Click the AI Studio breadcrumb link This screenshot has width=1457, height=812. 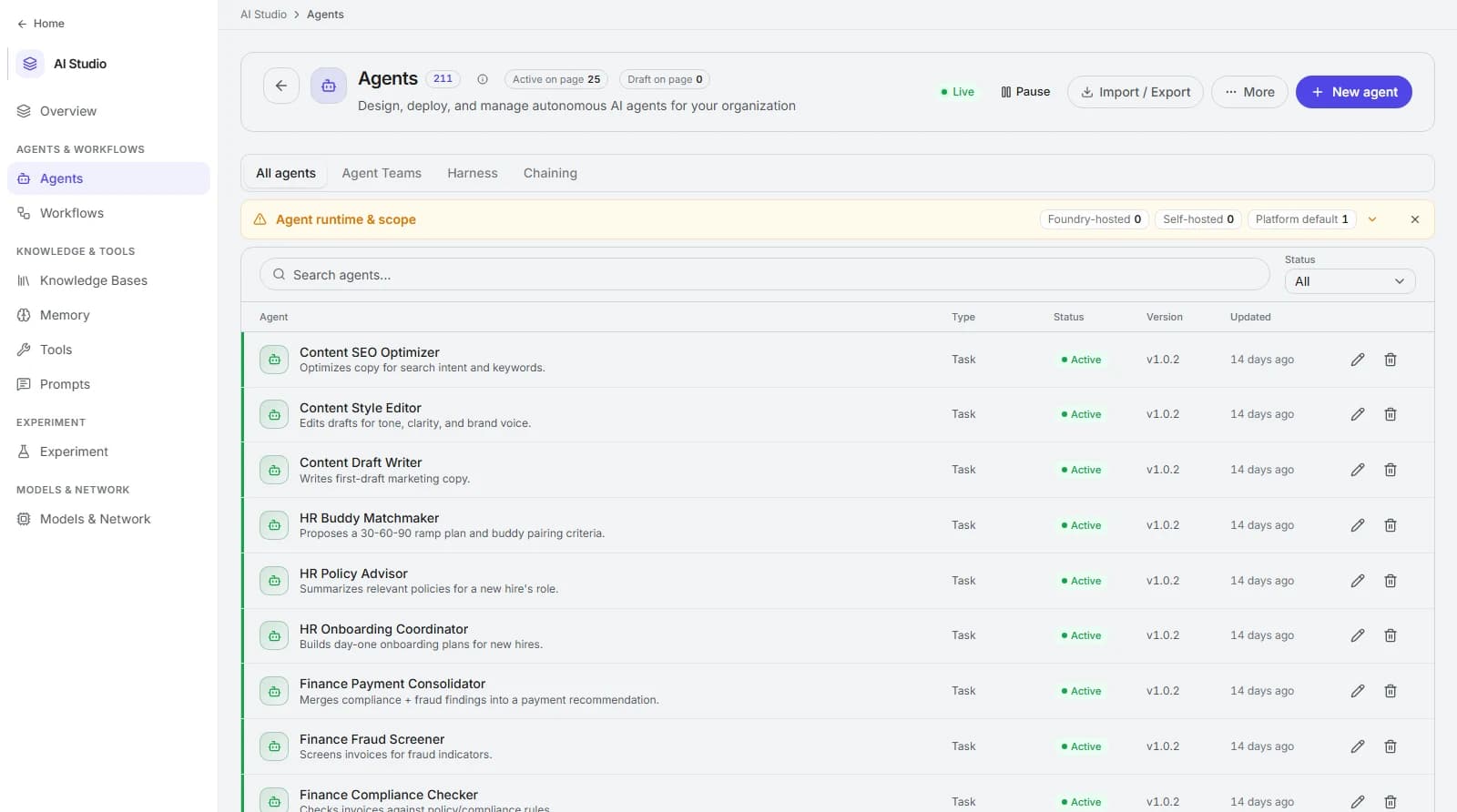(263, 15)
